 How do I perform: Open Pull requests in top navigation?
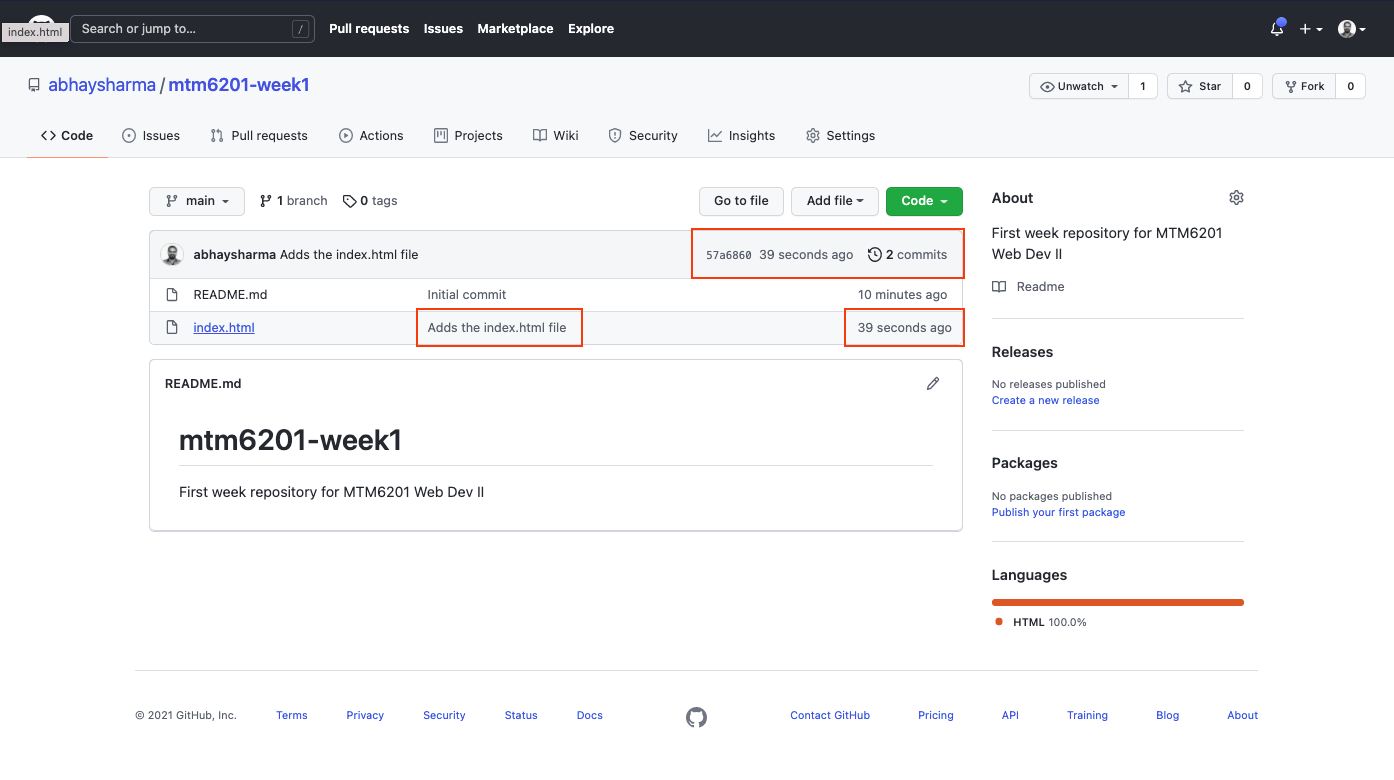point(369,29)
